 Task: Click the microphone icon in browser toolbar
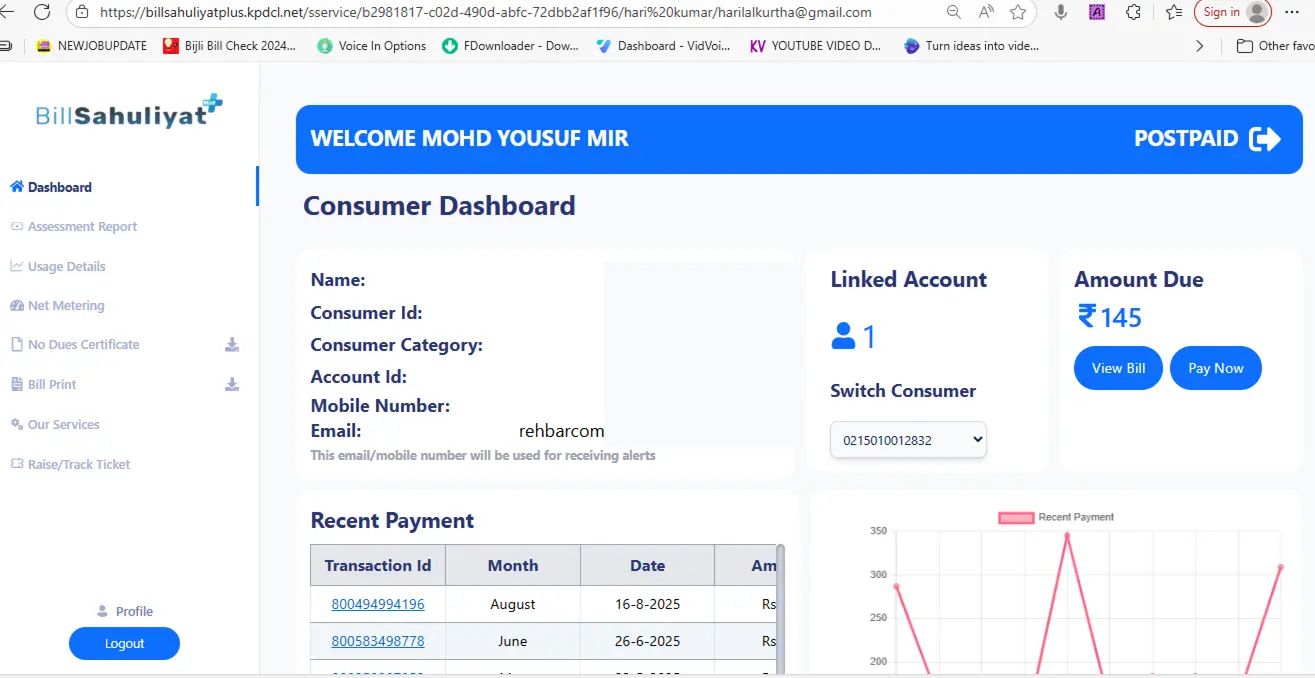pyautogui.click(x=1061, y=12)
